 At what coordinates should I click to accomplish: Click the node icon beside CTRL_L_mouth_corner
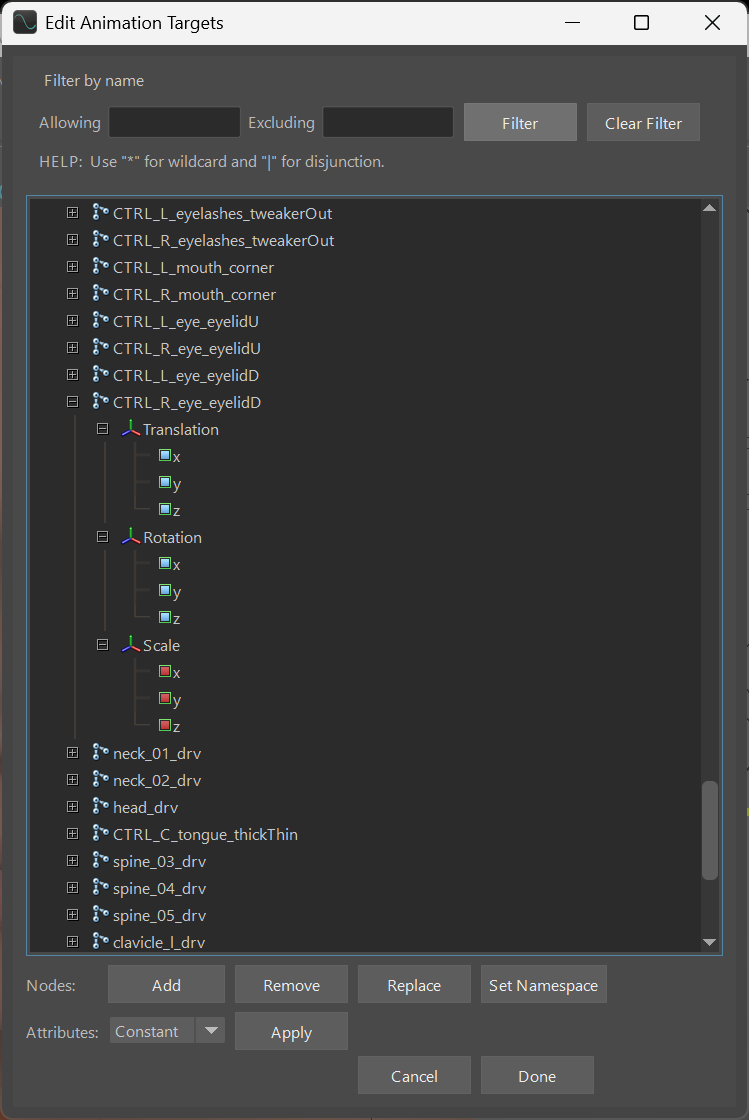(x=100, y=267)
